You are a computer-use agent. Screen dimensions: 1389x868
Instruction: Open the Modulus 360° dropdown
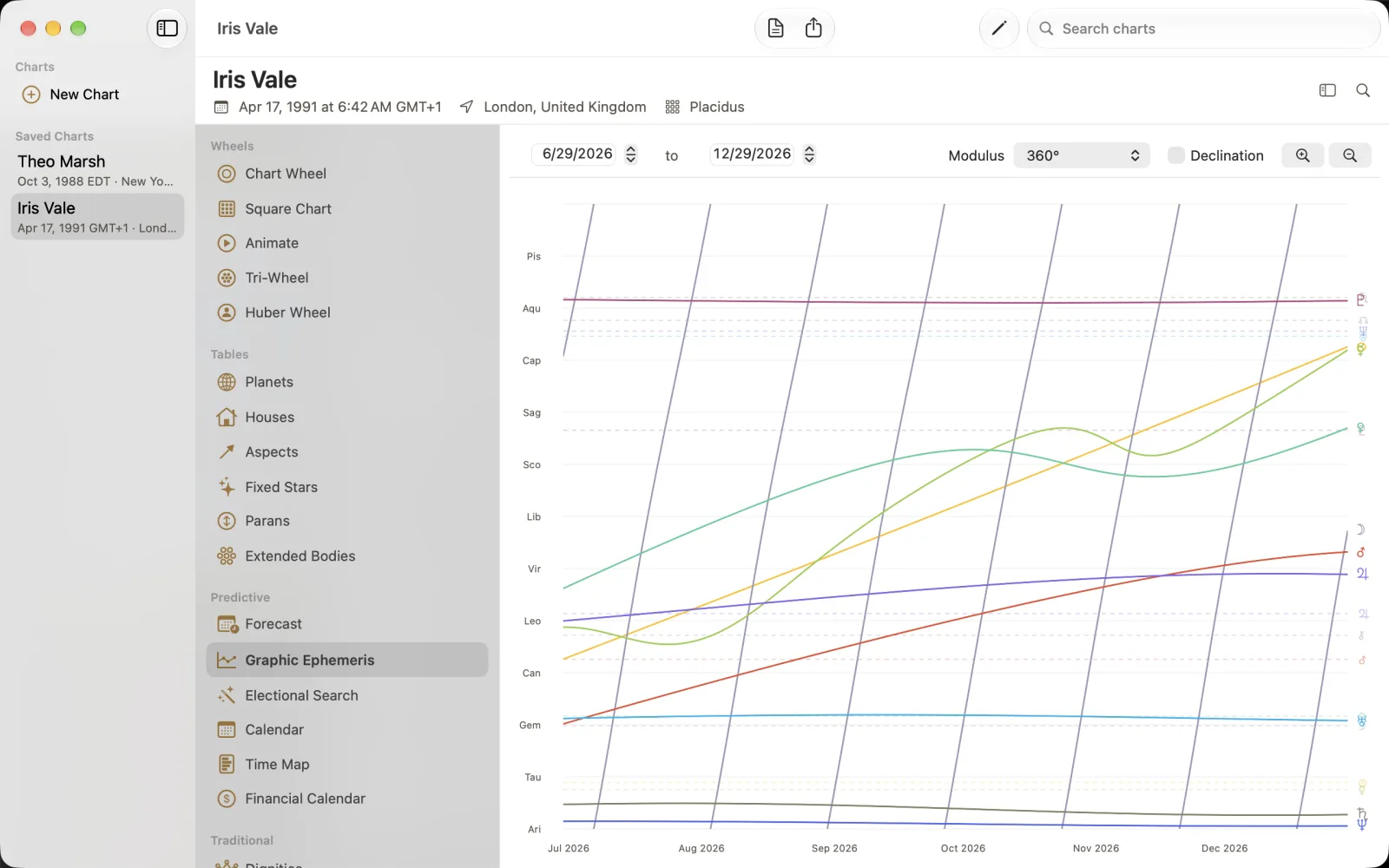tap(1082, 155)
